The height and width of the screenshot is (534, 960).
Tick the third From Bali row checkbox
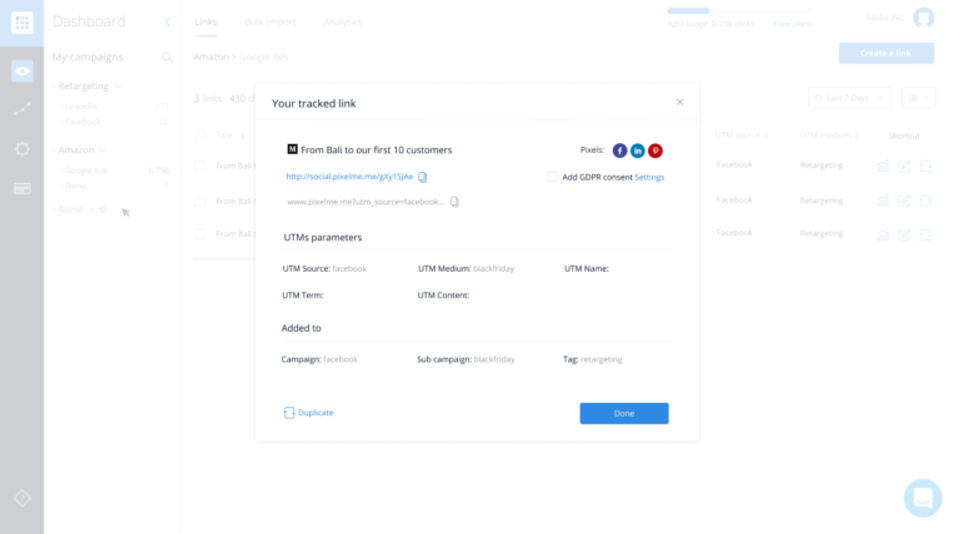coord(200,234)
